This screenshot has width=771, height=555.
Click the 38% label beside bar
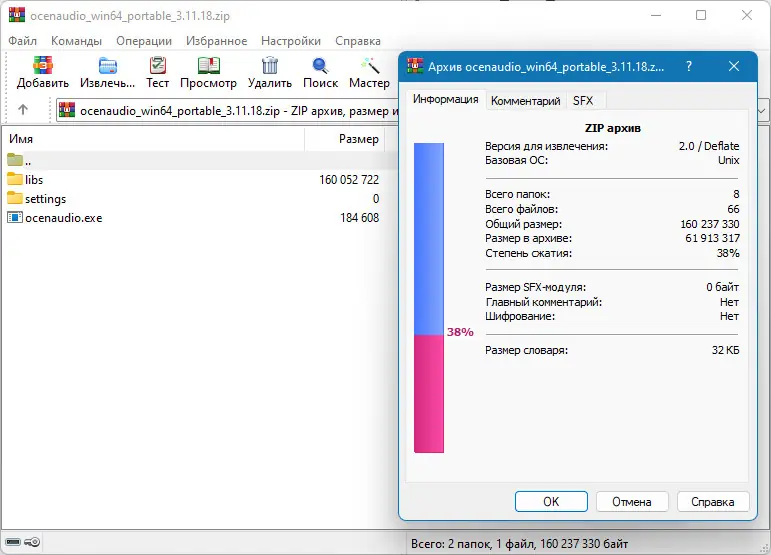pos(460,332)
